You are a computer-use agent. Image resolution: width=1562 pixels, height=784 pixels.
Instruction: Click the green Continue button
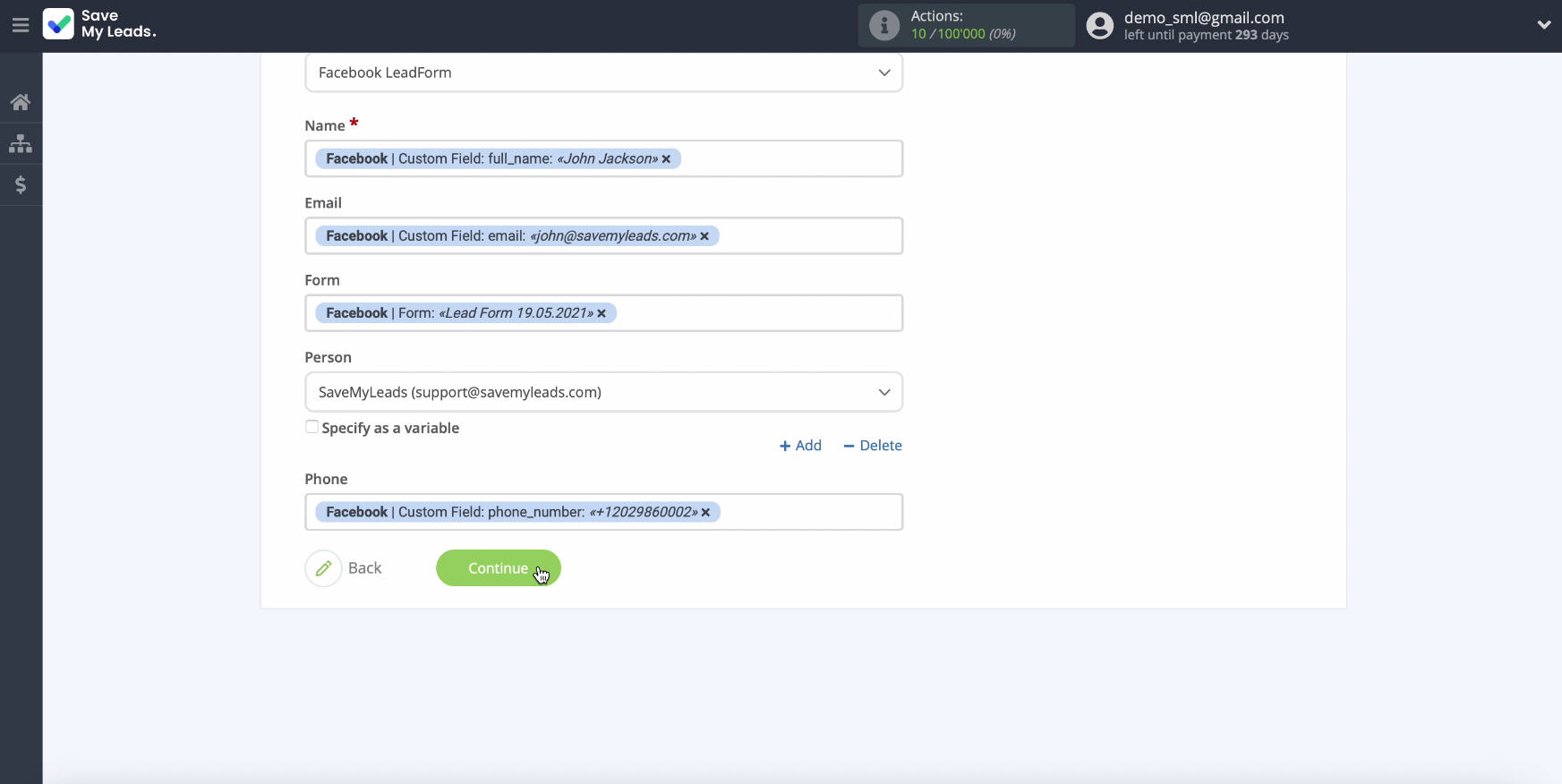click(x=499, y=568)
